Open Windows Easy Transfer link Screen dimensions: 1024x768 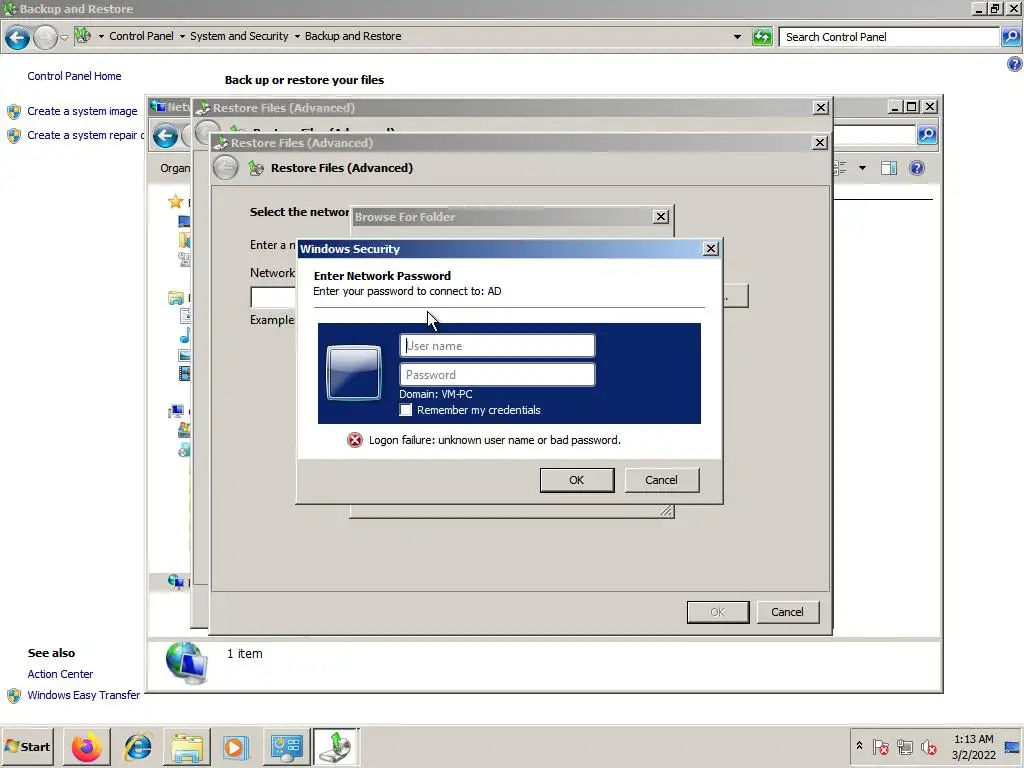coord(84,695)
